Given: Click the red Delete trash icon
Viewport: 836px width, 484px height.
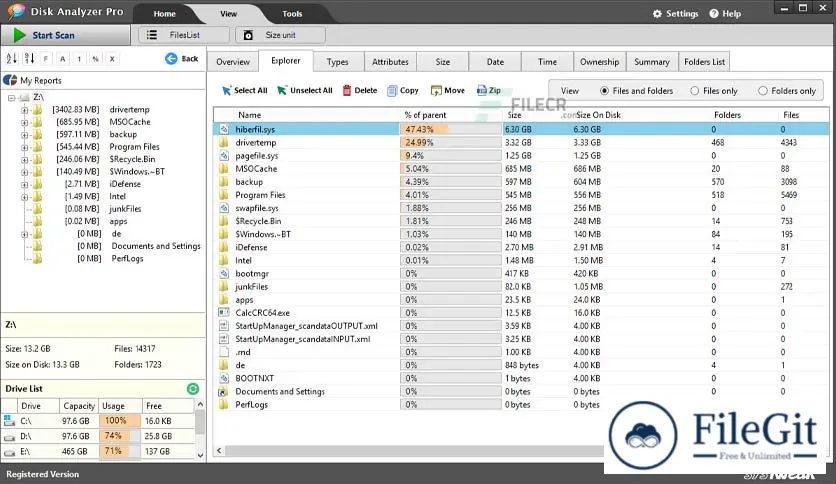Looking at the screenshot, I should click(x=347, y=91).
